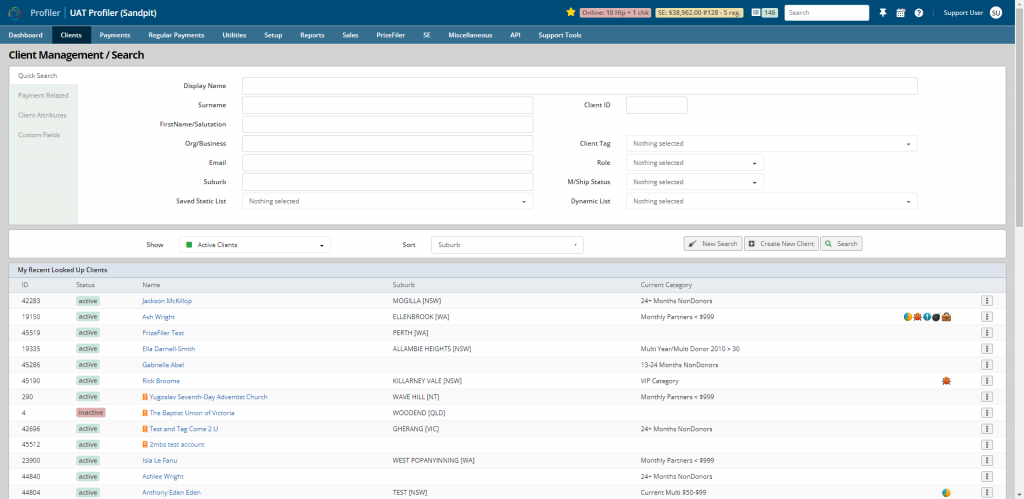Viewport: 1024px width, 499px height.
Task: Open the Payments menu
Action: coord(115,35)
